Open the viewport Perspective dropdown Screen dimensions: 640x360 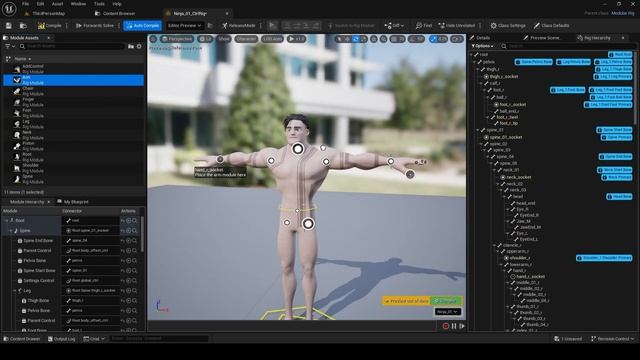click(x=177, y=39)
